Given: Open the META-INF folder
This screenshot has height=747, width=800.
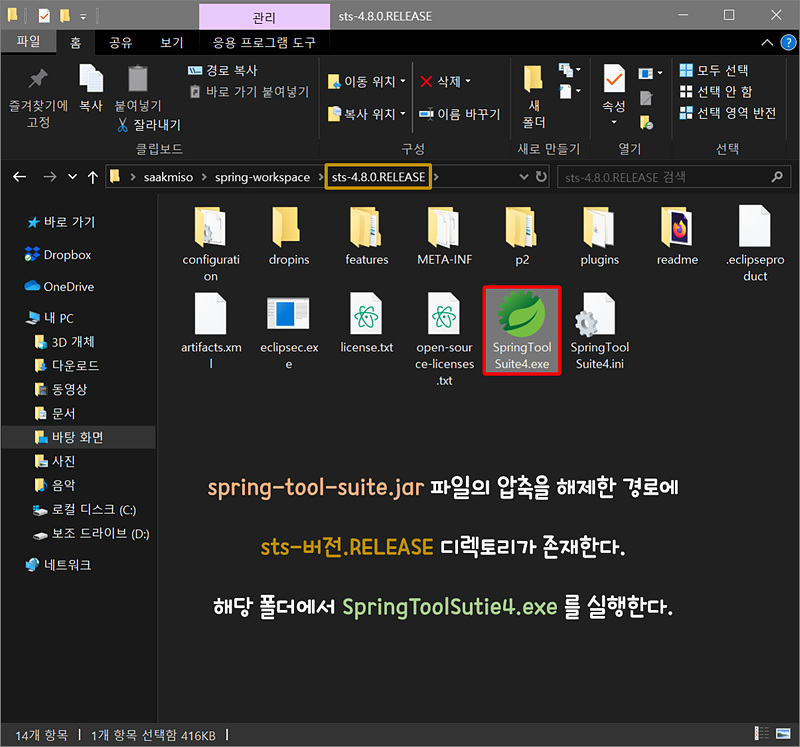Looking at the screenshot, I should click(x=444, y=236).
